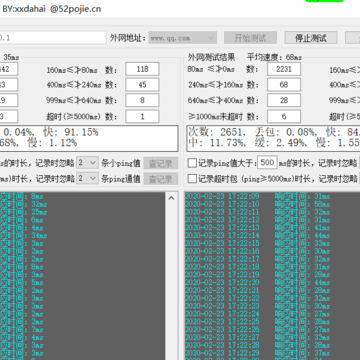This screenshot has width=360, height=360.
Task: Enable the 记录超时包 checkbox
Action: click(192, 179)
